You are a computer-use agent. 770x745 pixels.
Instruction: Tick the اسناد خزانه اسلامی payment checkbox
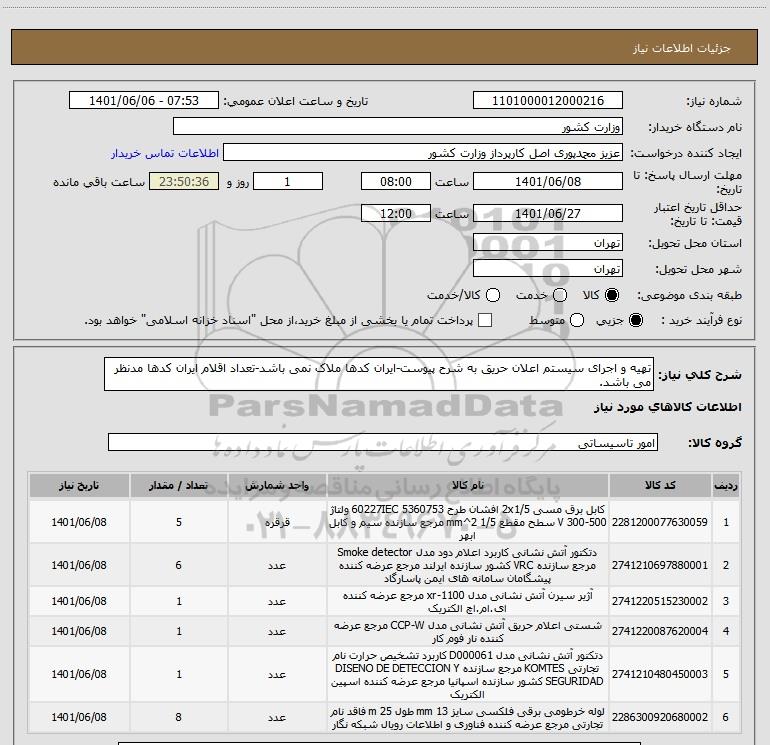[x=485, y=320]
